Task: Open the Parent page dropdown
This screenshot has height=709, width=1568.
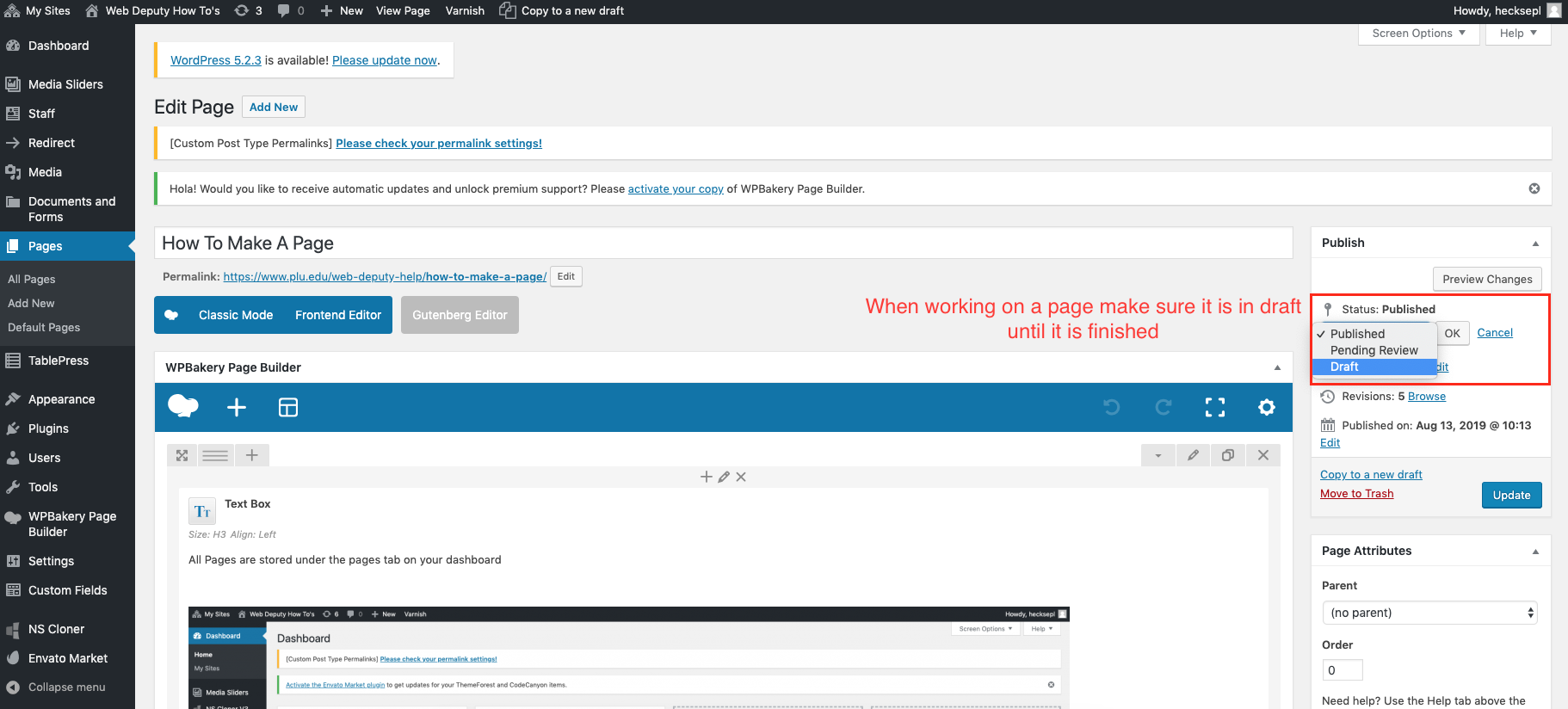Action: pyautogui.click(x=1429, y=613)
